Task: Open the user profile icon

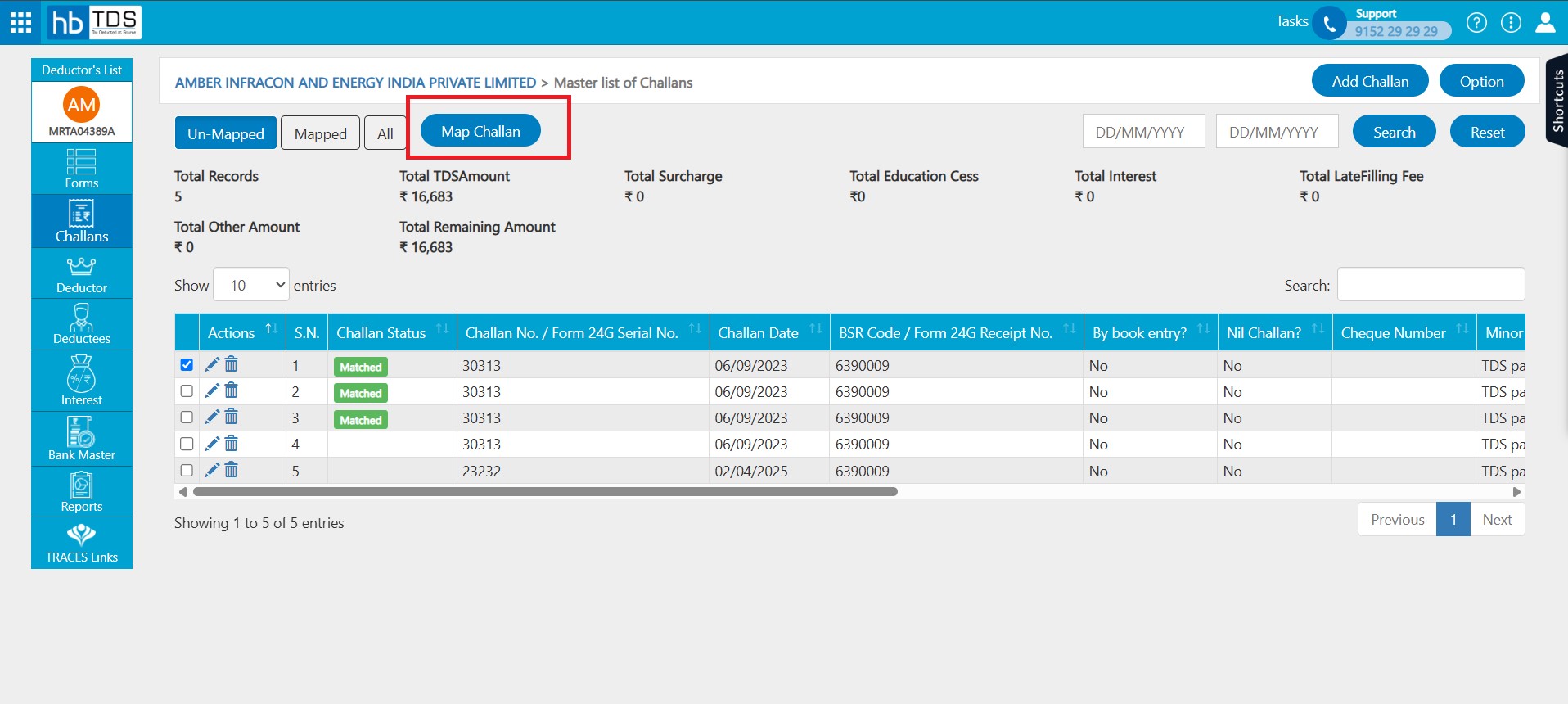Action: pos(1545,23)
